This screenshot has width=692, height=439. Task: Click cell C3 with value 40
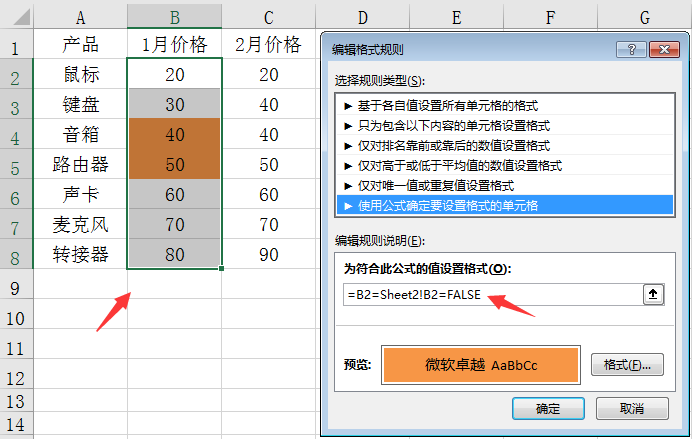coord(268,104)
